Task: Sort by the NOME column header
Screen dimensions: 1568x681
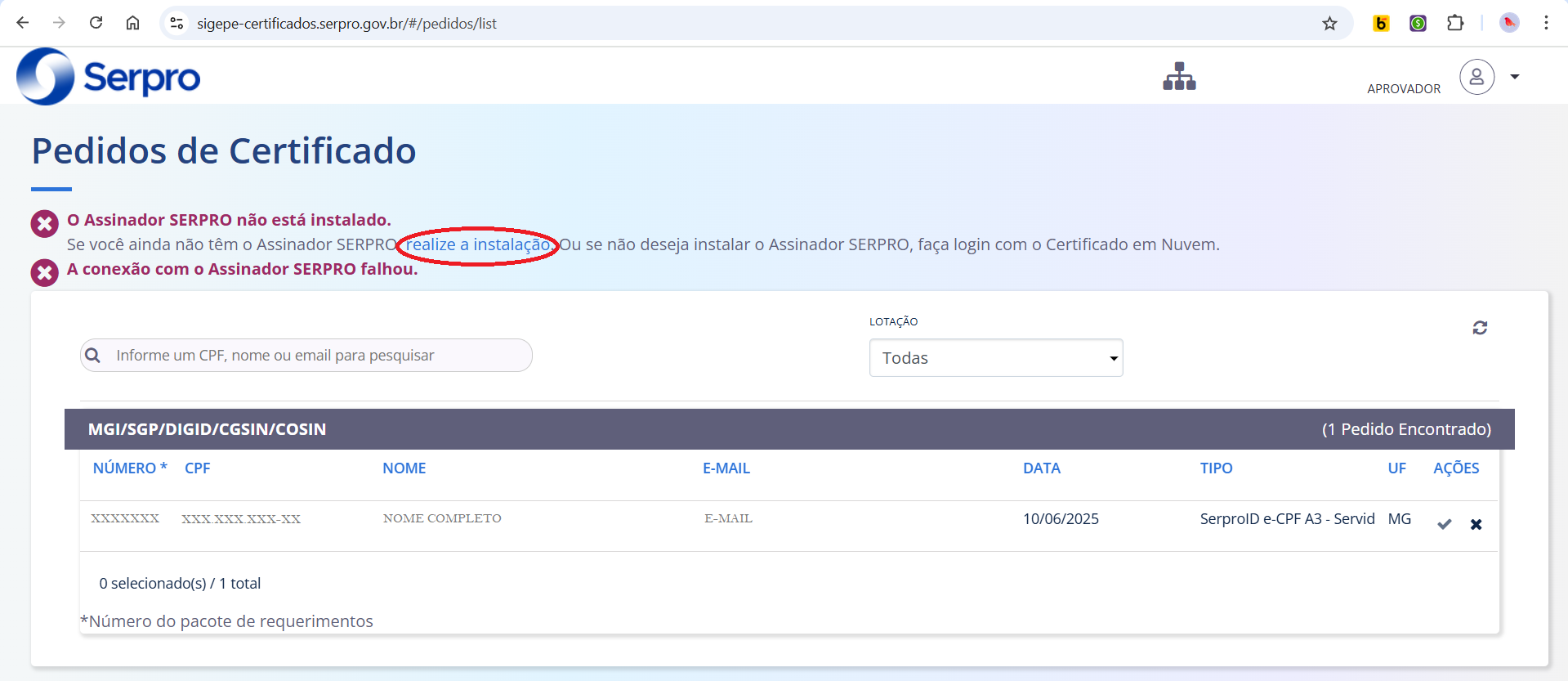Action: coord(404,468)
